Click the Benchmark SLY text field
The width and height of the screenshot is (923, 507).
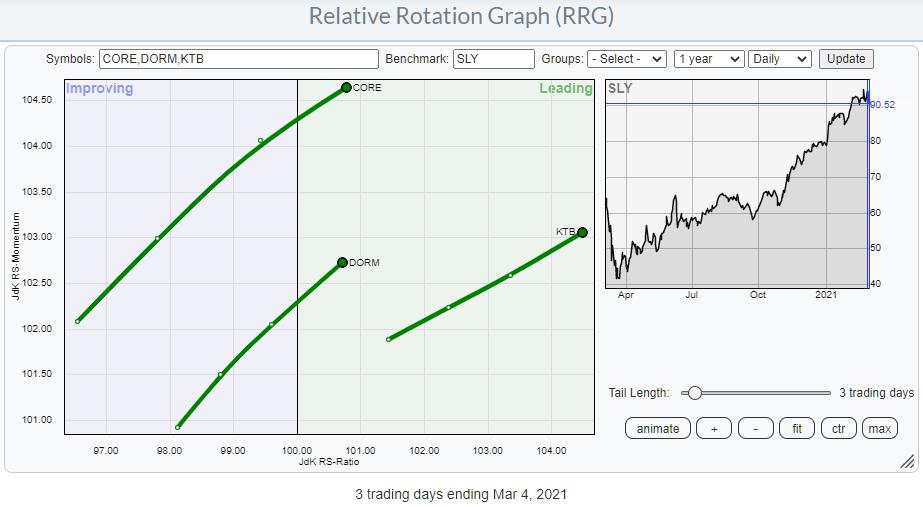[492, 59]
